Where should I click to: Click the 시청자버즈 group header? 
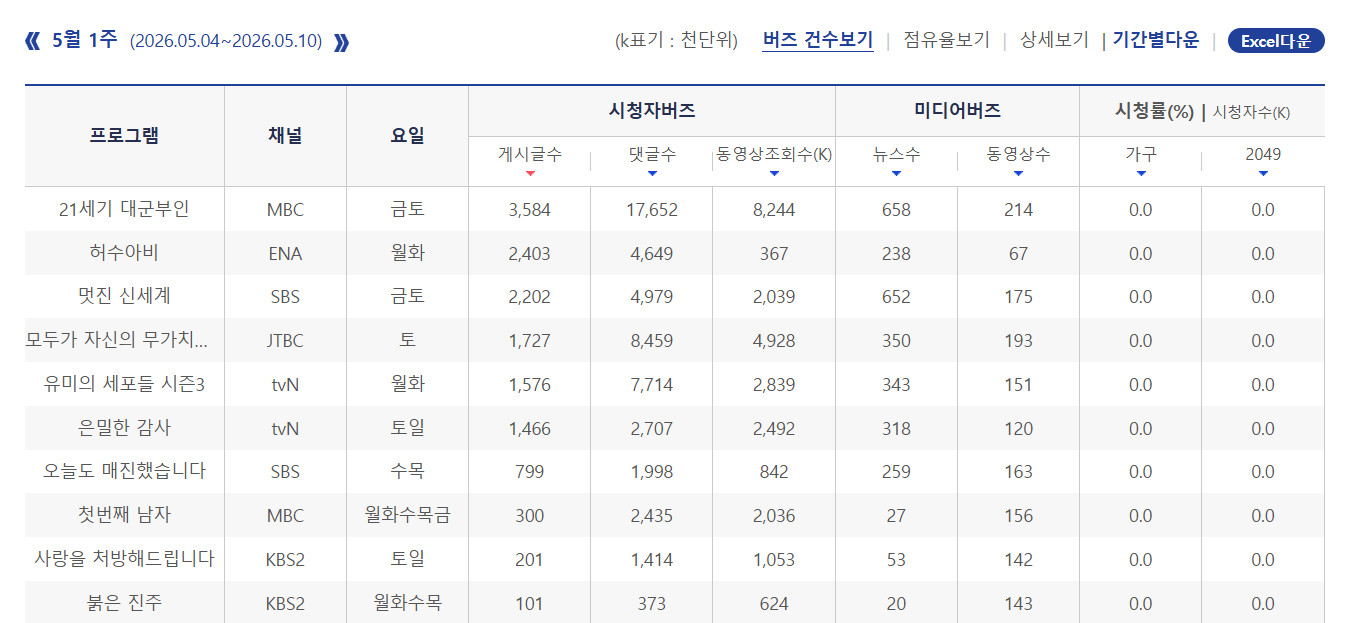(652, 111)
